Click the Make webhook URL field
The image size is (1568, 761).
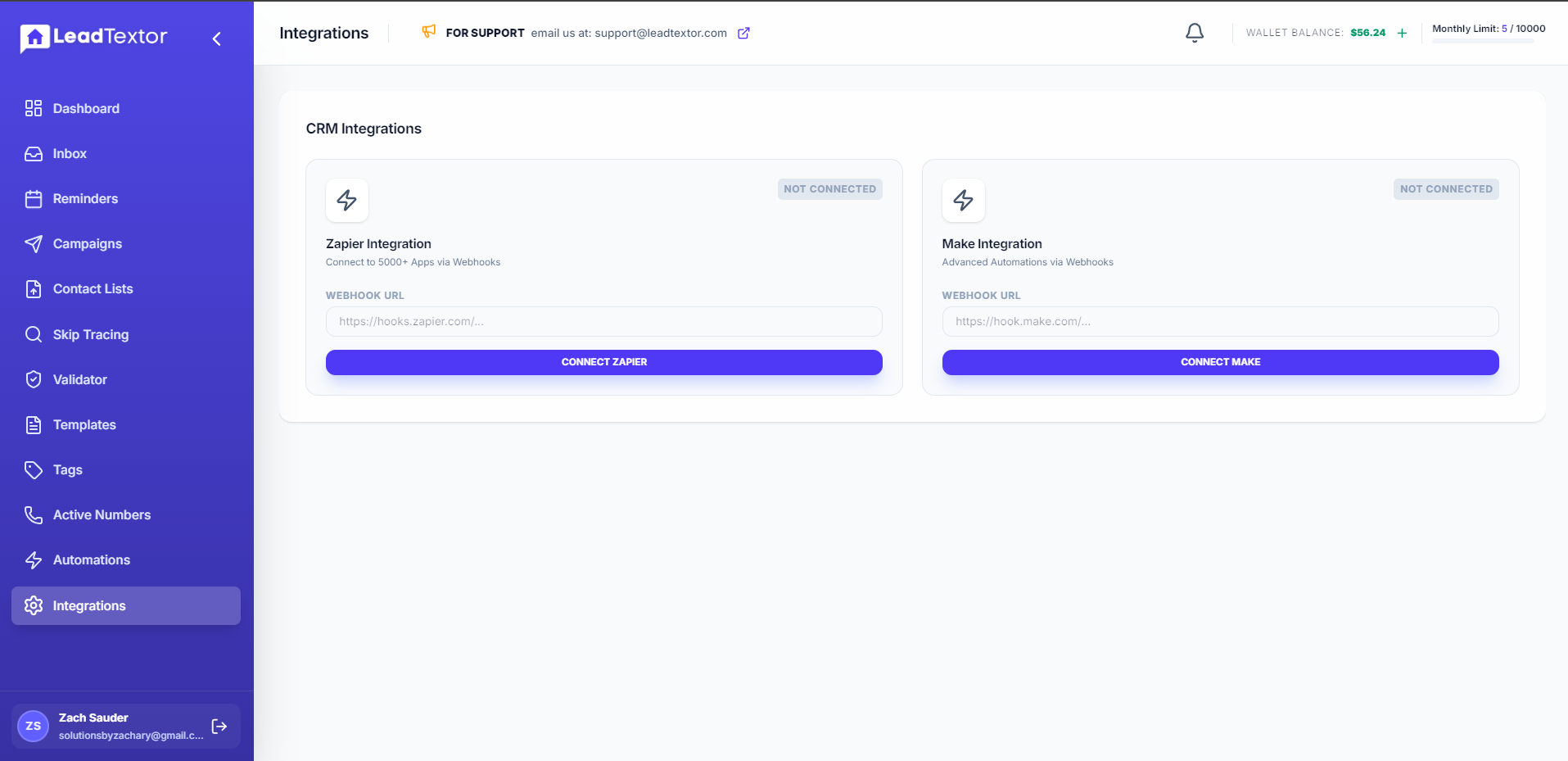point(1220,321)
